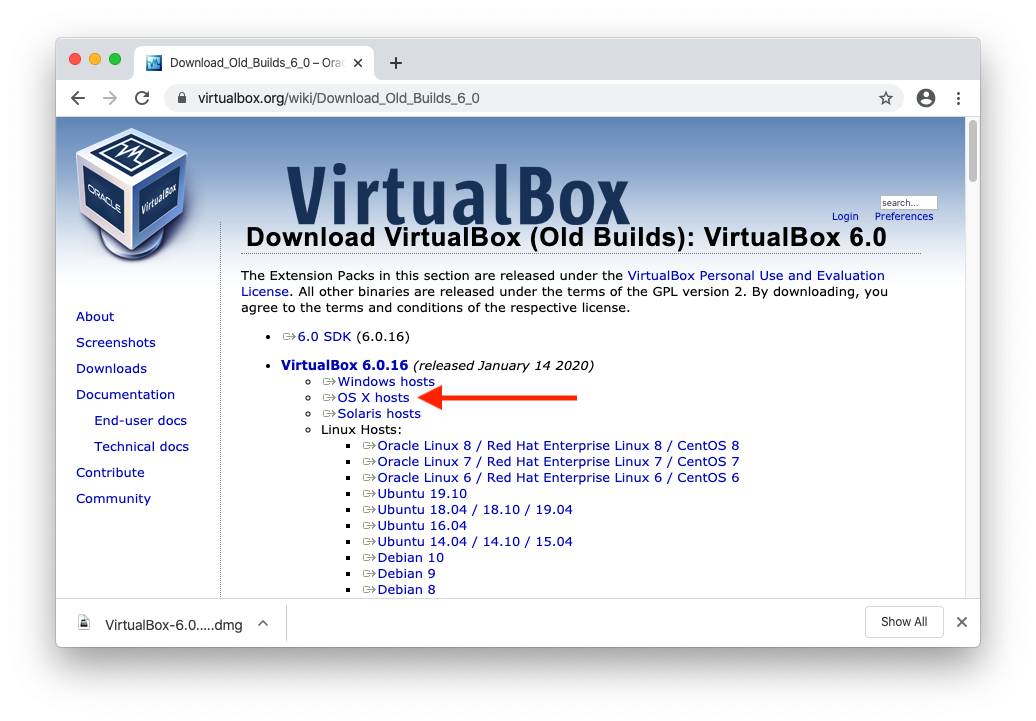Screen dimensions: 1036x721
Task: Click the VirtualBox 6.0.16 heading link
Action: [344, 365]
